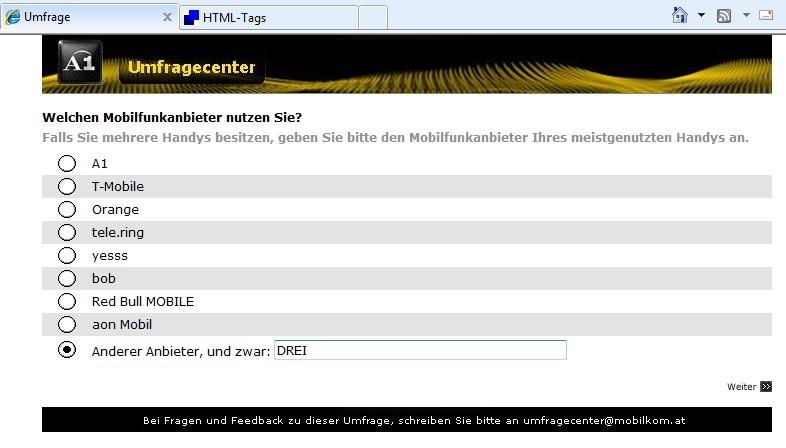Click the 'Anderer Anbieter, und zwar:' label
This screenshot has height=448, width=786.
[x=181, y=351]
